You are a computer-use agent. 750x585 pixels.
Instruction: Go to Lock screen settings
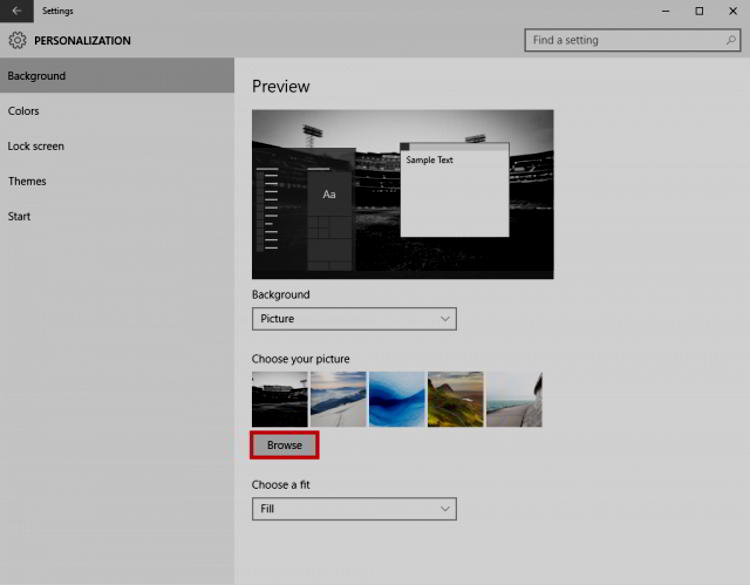coord(36,146)
